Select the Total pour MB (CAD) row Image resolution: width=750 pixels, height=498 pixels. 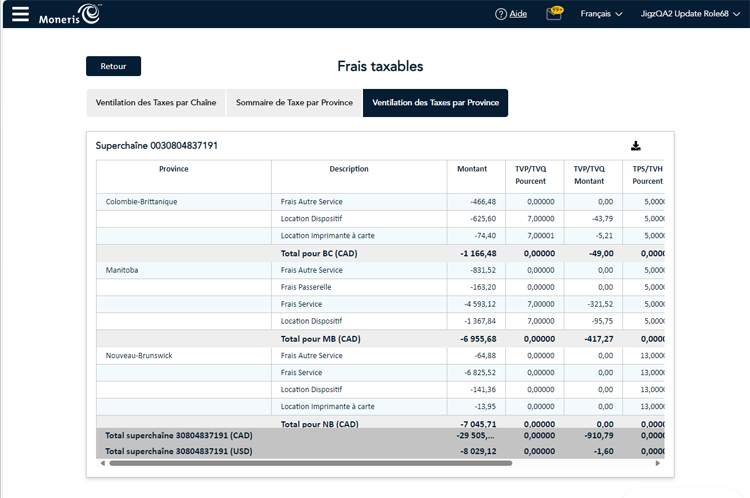319,339
